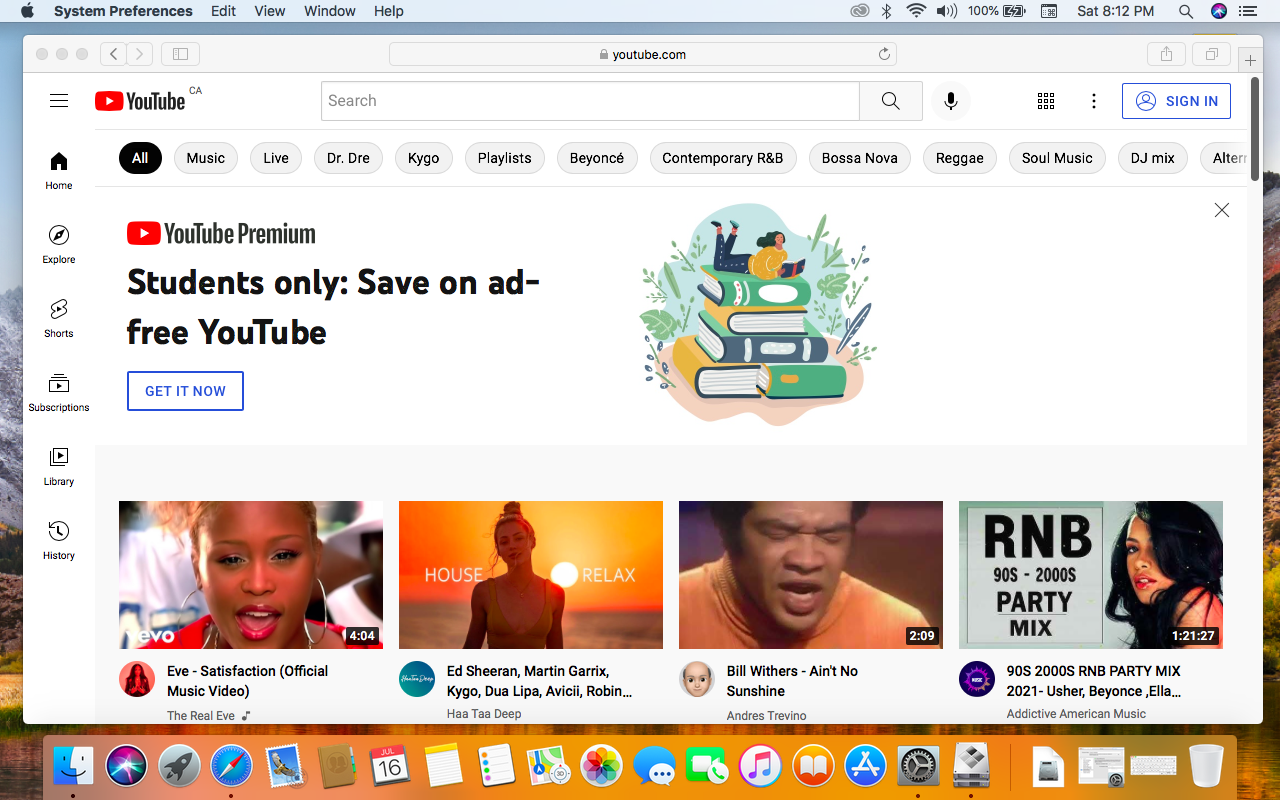Open the Wi-Fi status menu
Image resolution: width=1280 pixels, height=800 pixels.
[916, 11]
